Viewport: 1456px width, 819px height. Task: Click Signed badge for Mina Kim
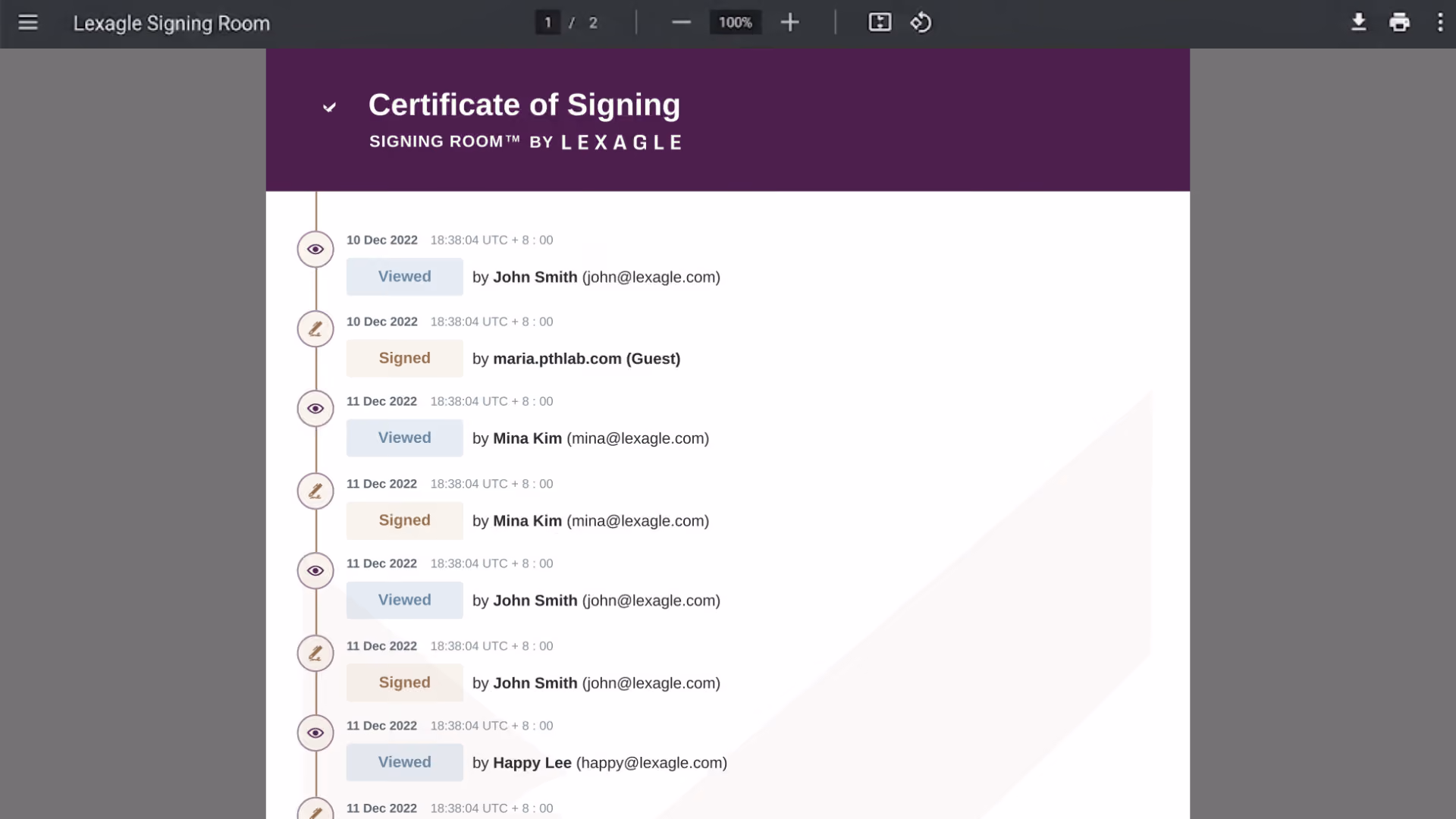click(x=405, y=520)
